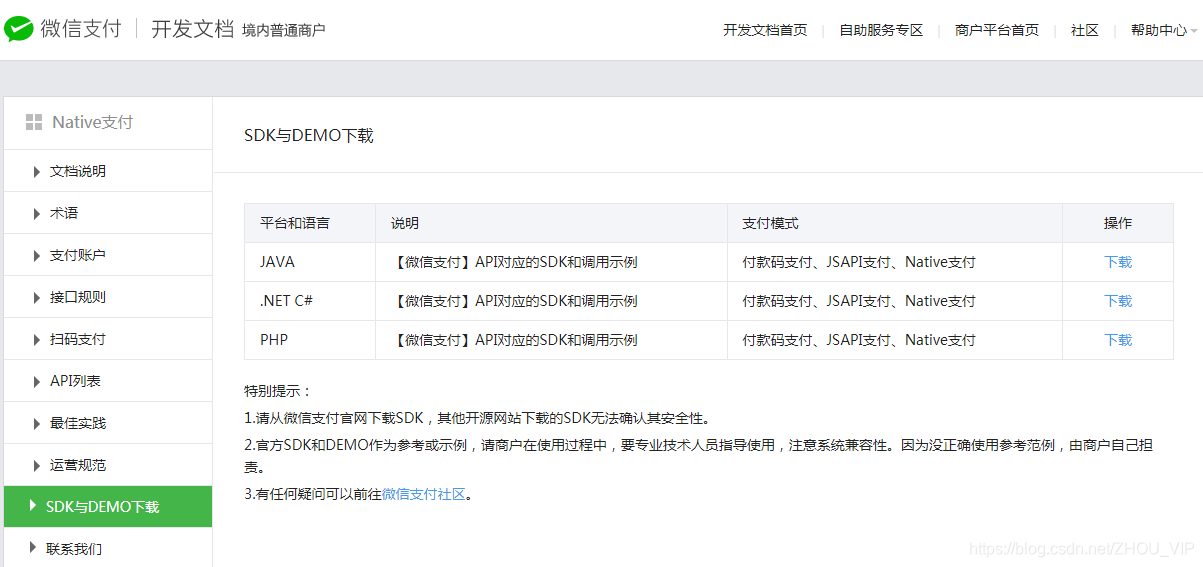The image size is (1203, 567).
Task: Expand the 术语 sidebar arrow
Action: point(37,213)
